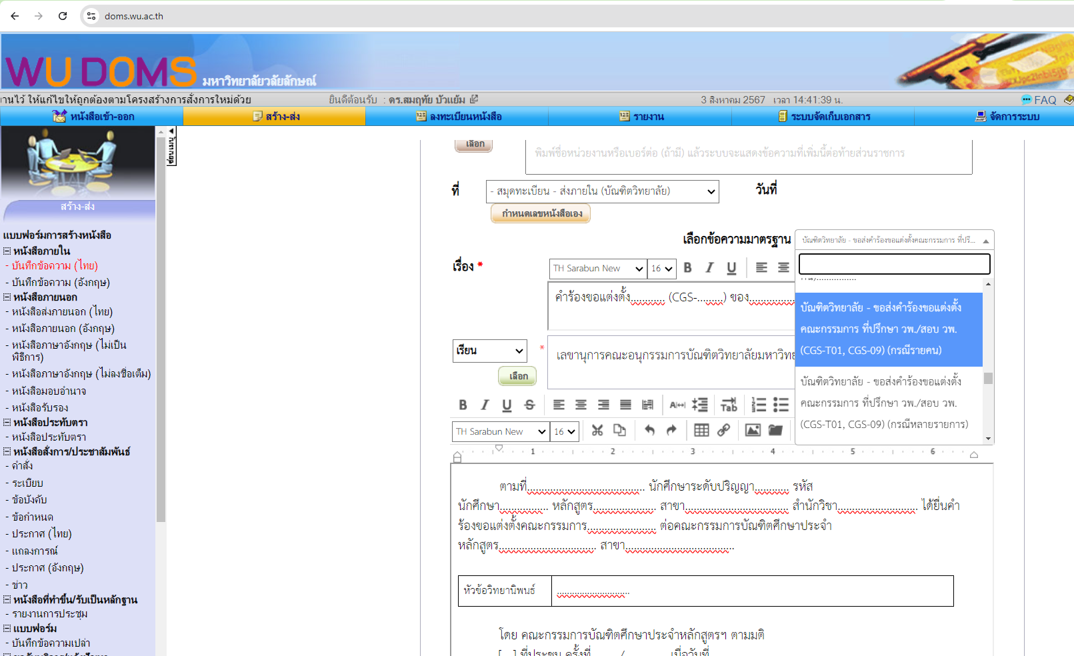Apply numbered list formatting
Viewport: 1074px width, 656px height.
[759, 405]
